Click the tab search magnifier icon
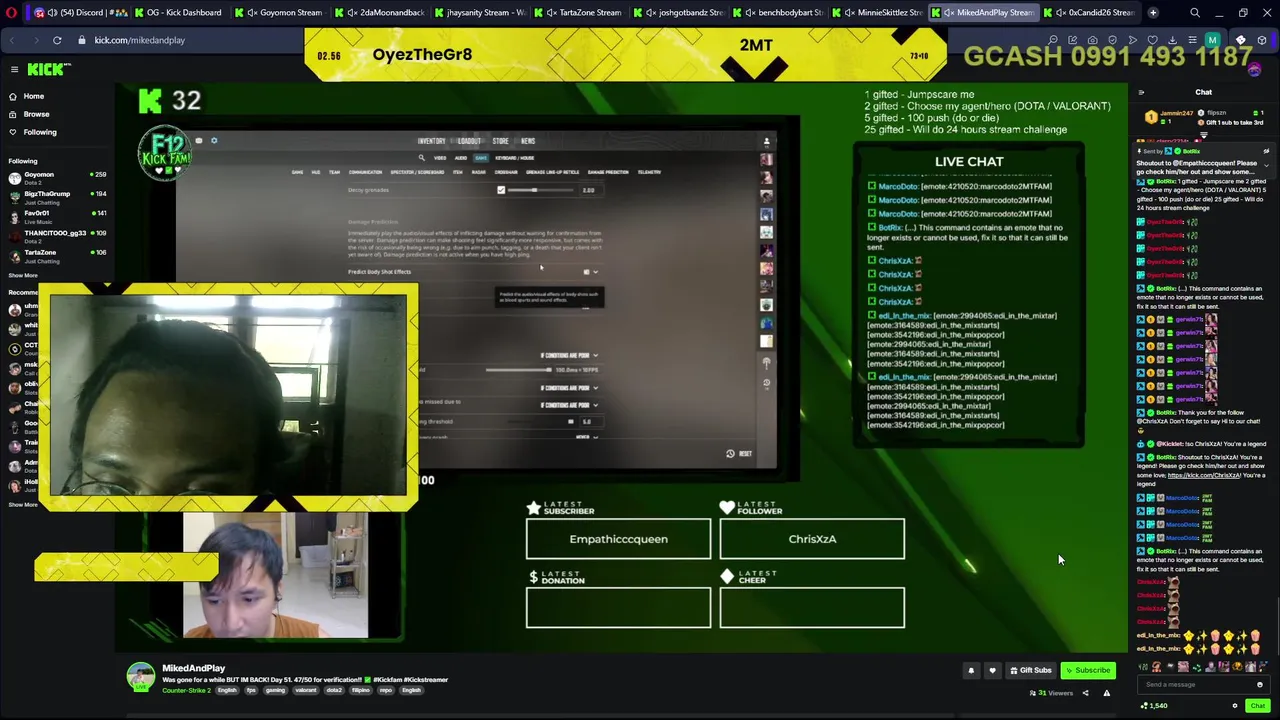This screenshot has width=1280, height=720. tap(1195, 13)
